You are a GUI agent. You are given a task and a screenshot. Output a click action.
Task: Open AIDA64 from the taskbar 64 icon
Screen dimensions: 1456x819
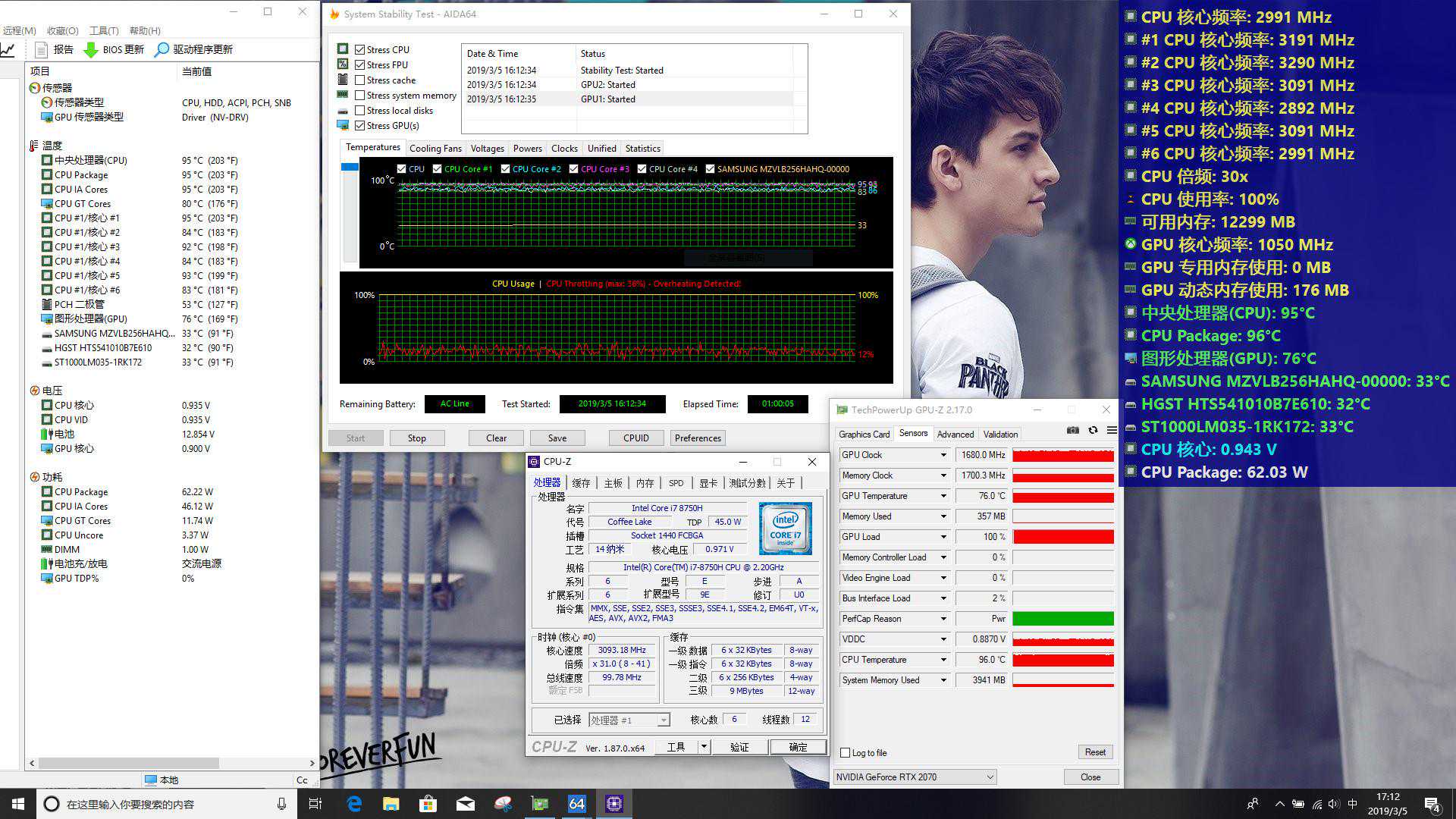click(576, 804)
